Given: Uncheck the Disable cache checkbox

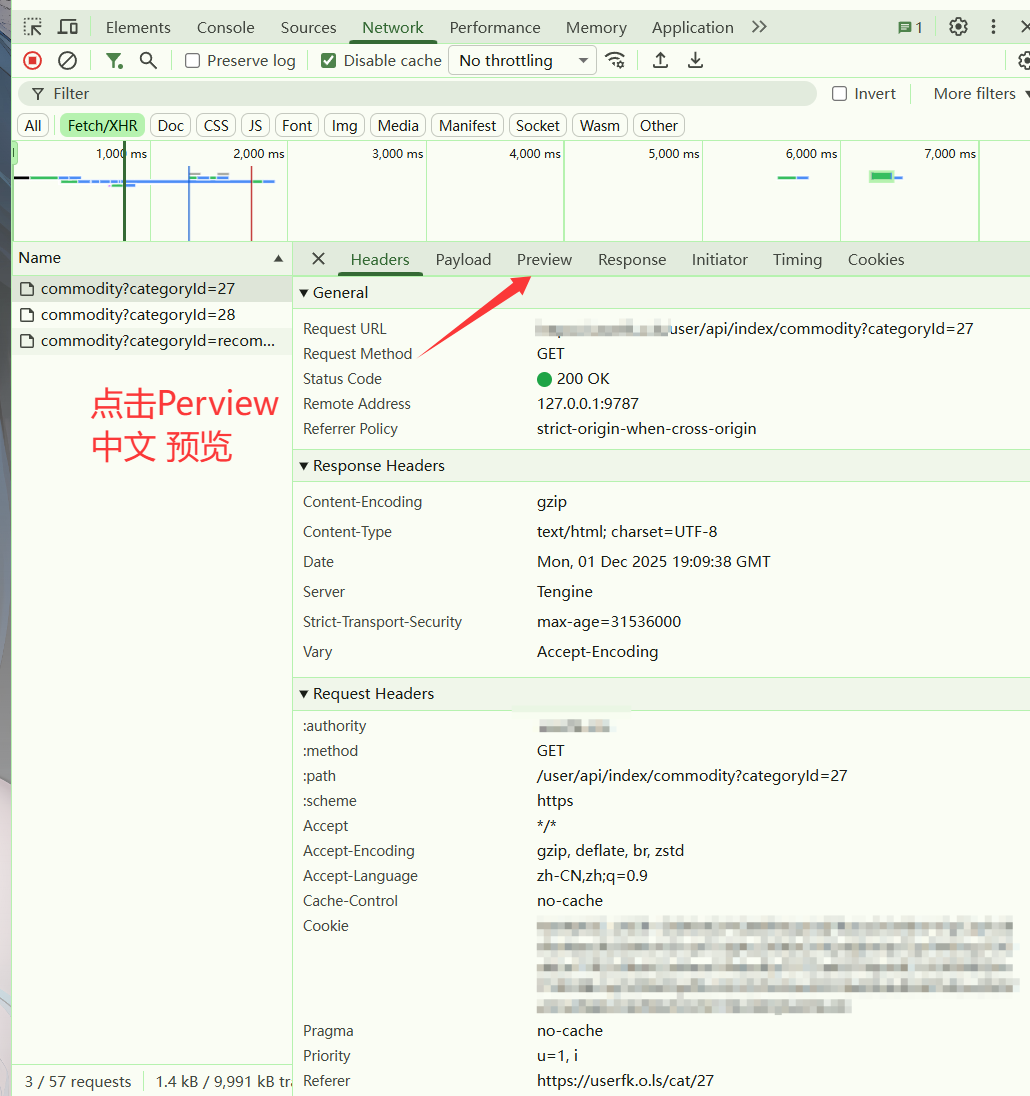Looking at the screenshot, I should click(328, 61).
